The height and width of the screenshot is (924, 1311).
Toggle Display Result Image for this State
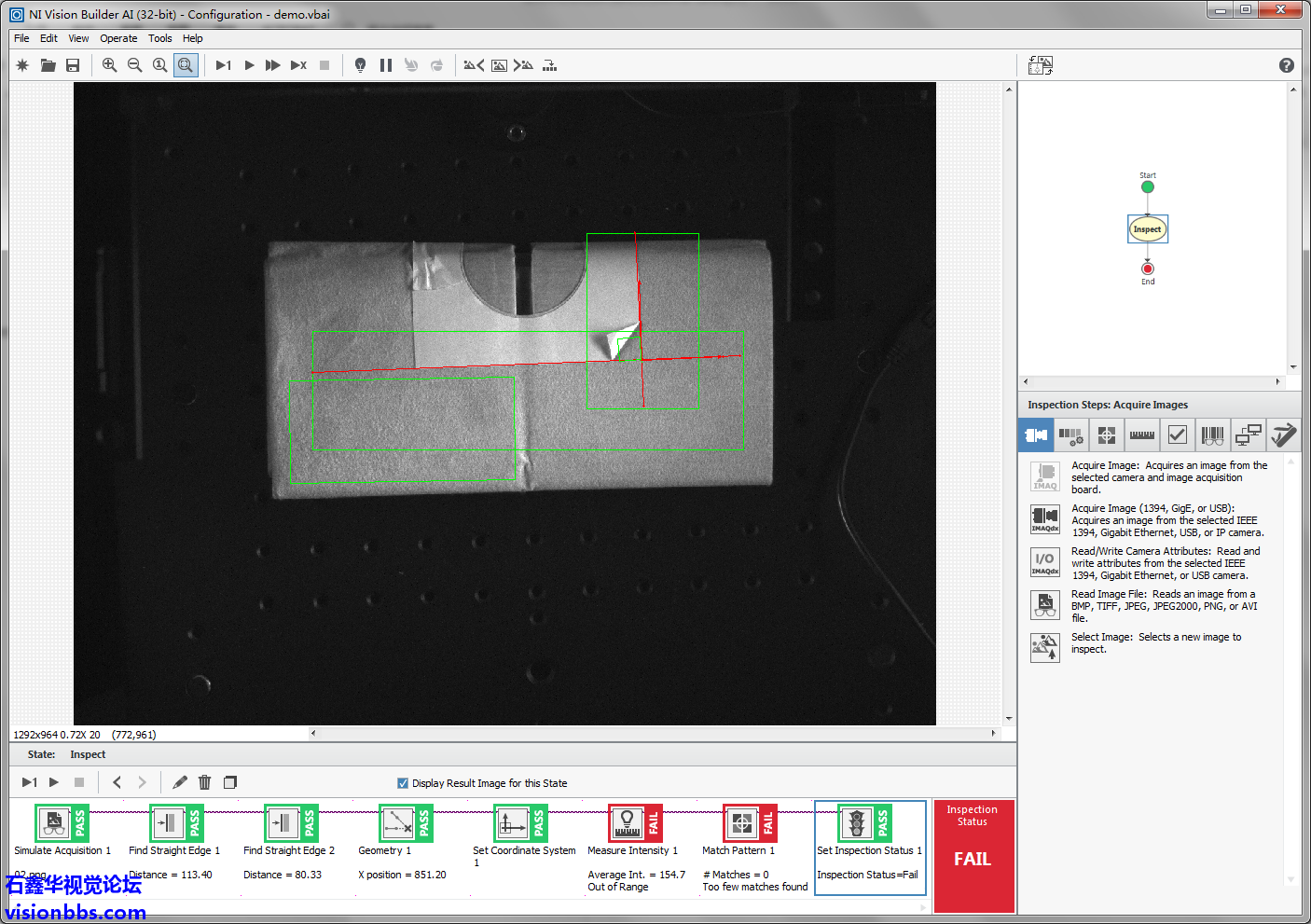[x=403, y=783]
